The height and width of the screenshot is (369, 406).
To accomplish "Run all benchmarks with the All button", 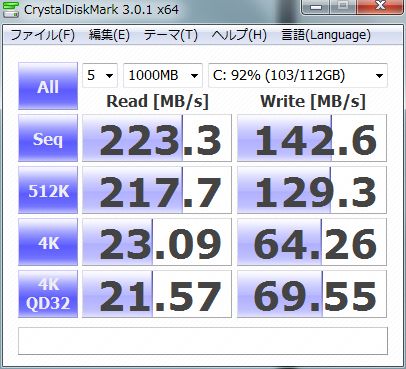I will click(48, 86).
